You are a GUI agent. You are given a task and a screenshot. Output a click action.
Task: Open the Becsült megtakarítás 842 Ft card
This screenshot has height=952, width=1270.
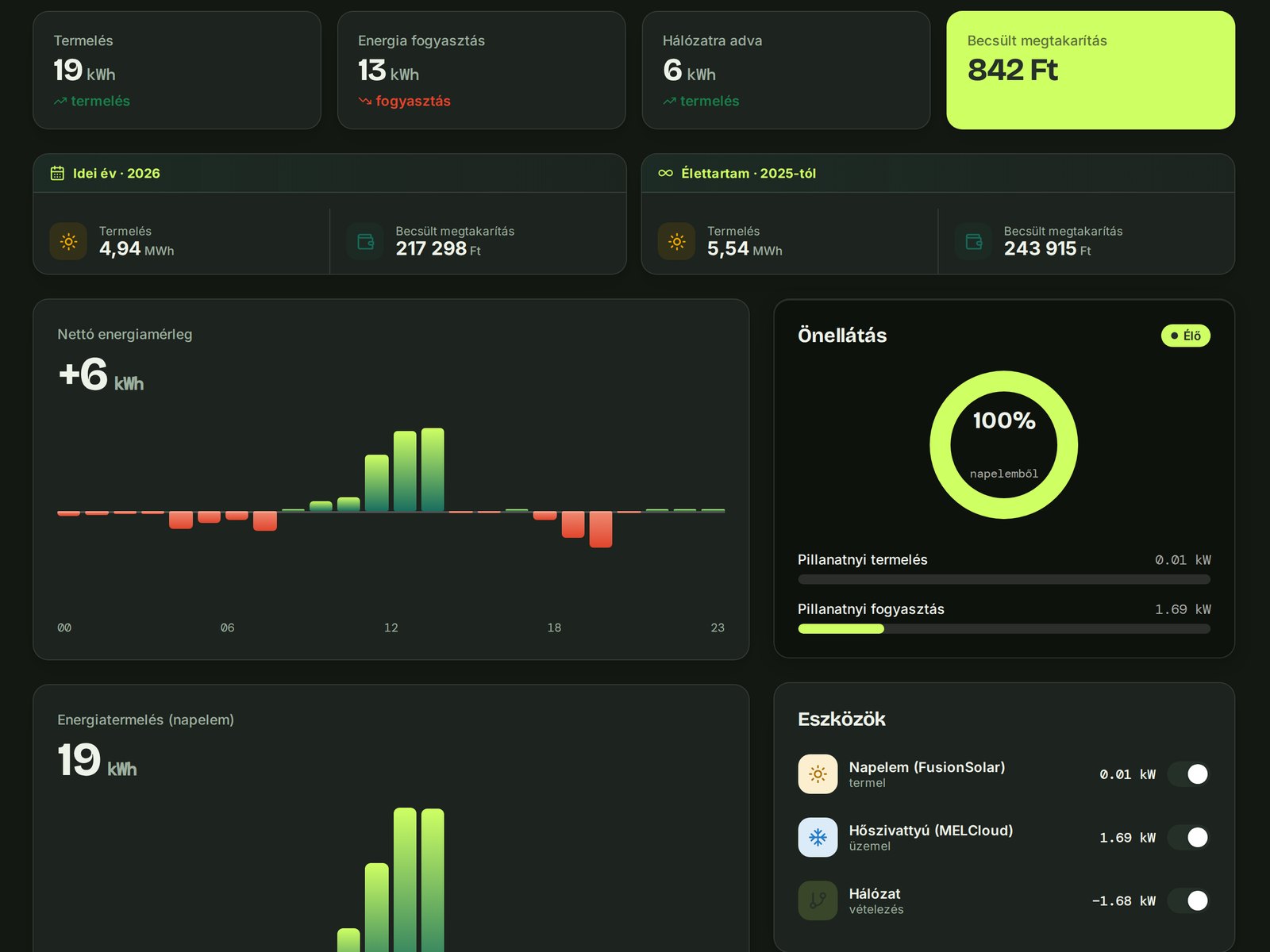click(1091, 70)
